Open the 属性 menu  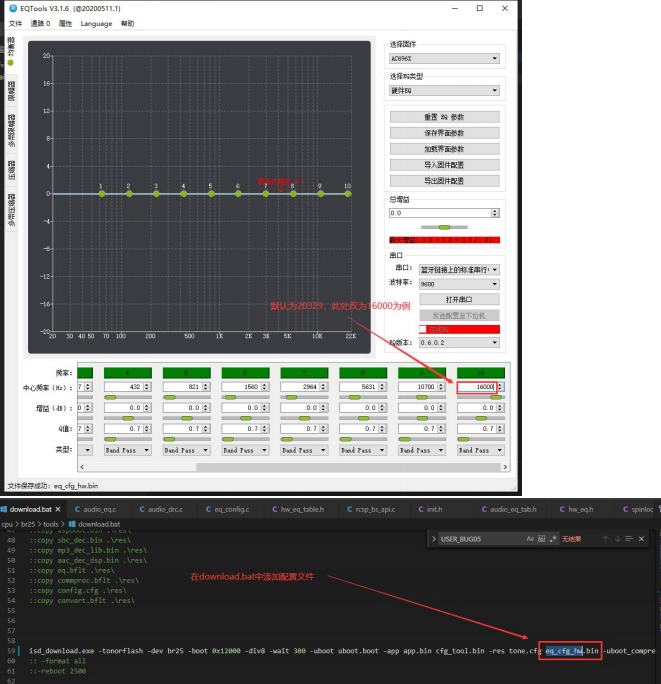point(65,24)
